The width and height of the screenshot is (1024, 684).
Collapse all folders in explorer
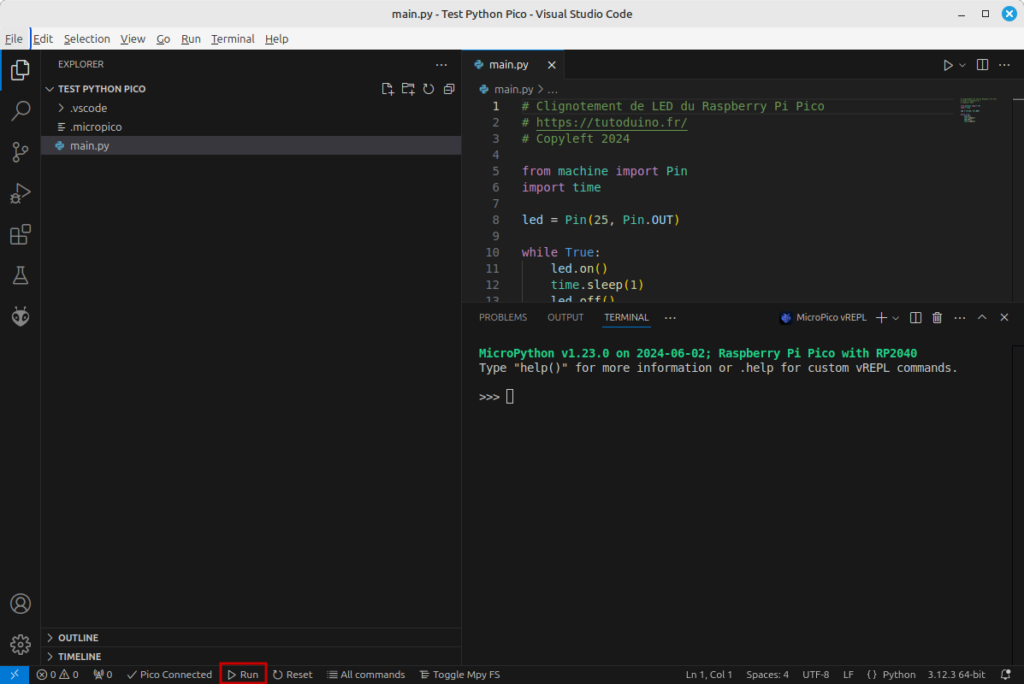449,89
